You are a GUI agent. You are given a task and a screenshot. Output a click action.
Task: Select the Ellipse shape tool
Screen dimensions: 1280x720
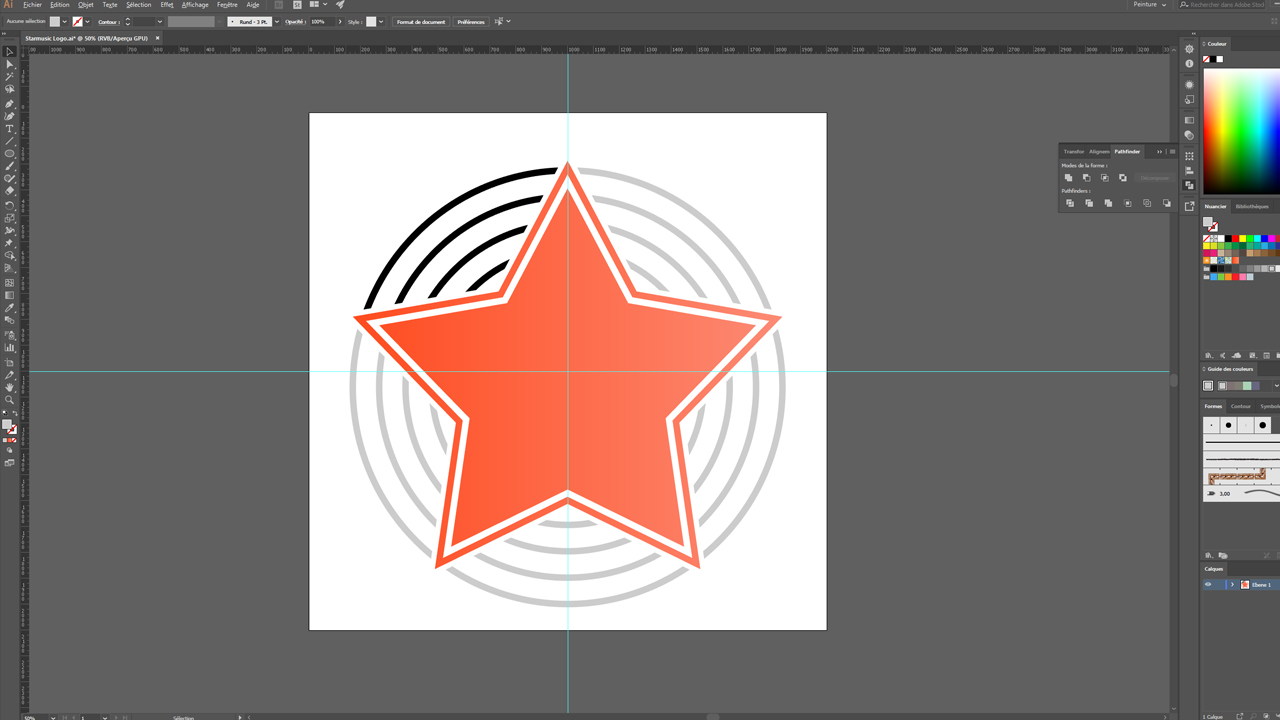click(10, 154)
